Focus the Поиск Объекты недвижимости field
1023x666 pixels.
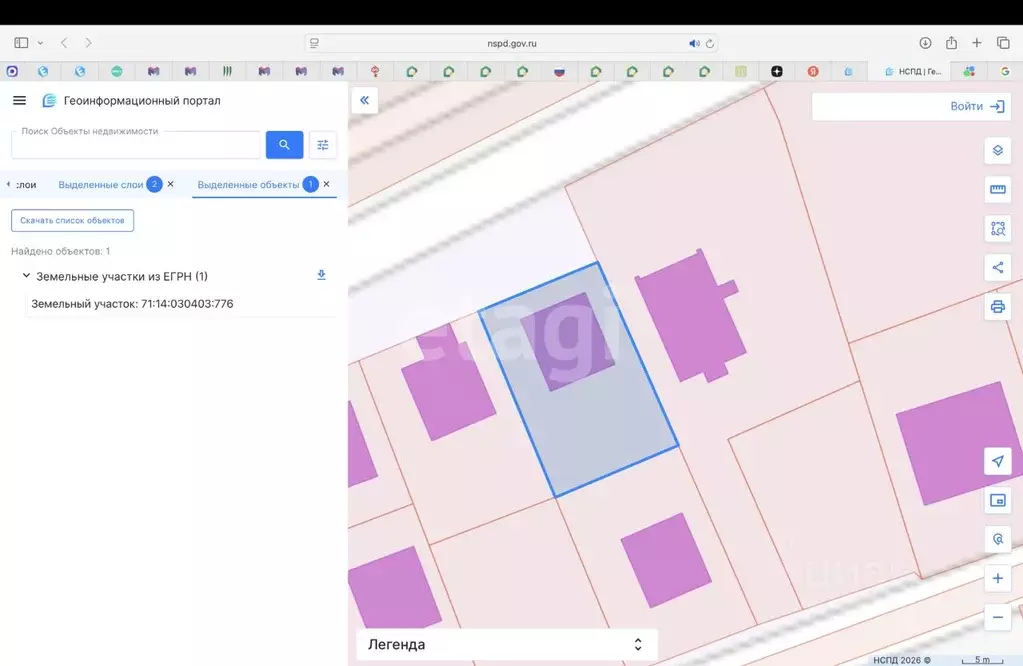(x=136, y=145)
